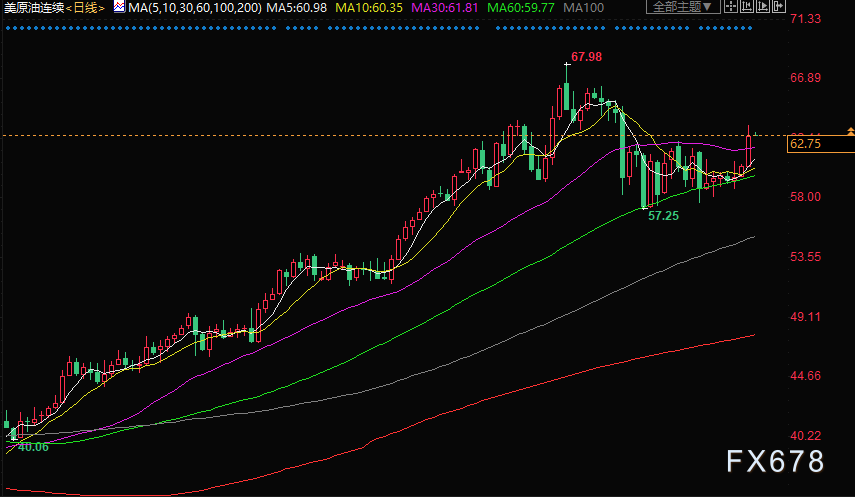Click the small indicator icon before MA(5,10,30,60,100,200)

click(x=120, y=7)
